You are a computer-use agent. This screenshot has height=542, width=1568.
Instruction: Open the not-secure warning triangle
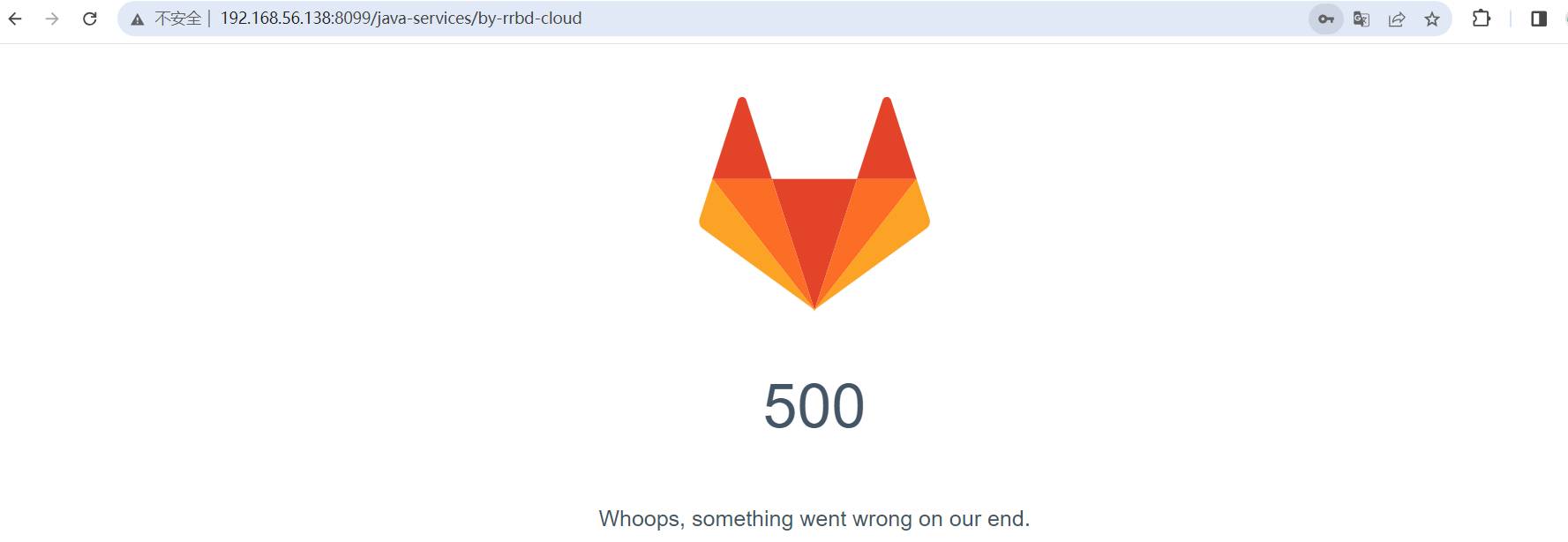coord(138,19)
